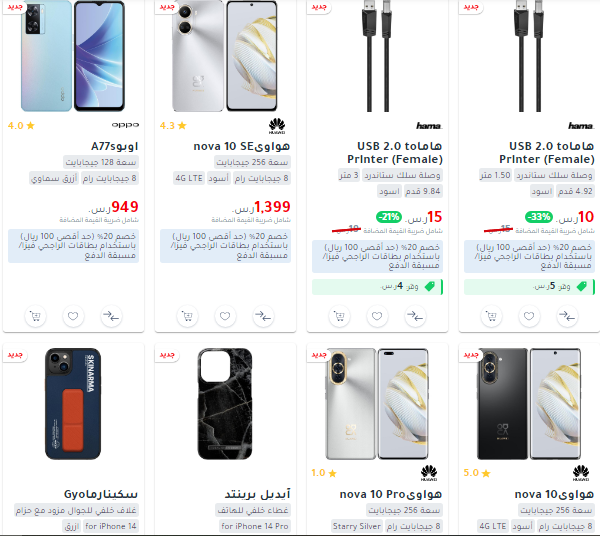The width and height of the screenshot is (600, 536).
Task: Compare the Hama 1.50 meter cable
Action: click(567, 316)
